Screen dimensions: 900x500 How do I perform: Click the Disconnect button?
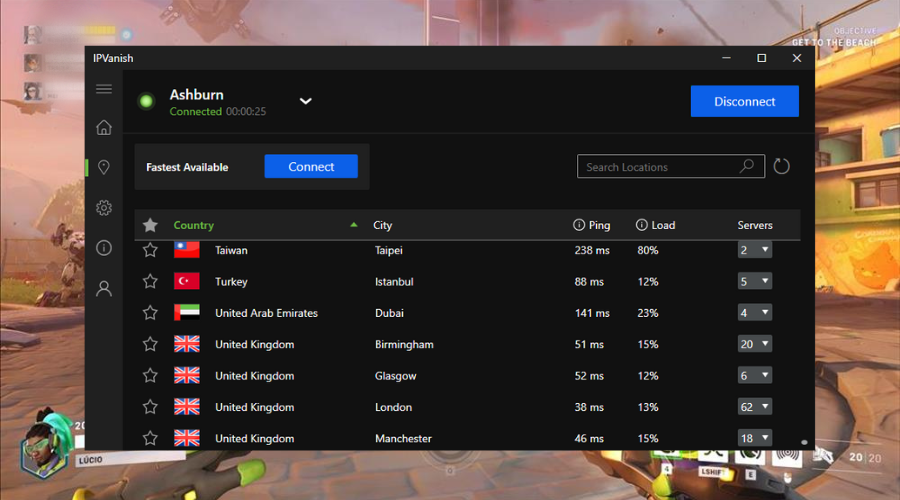click(x=744, y=101)
